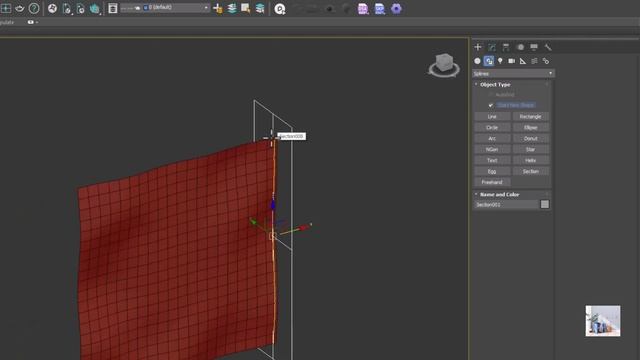Screen dimensions: 640x360
Task: Choose the Donut spline button
Action: 531,139
